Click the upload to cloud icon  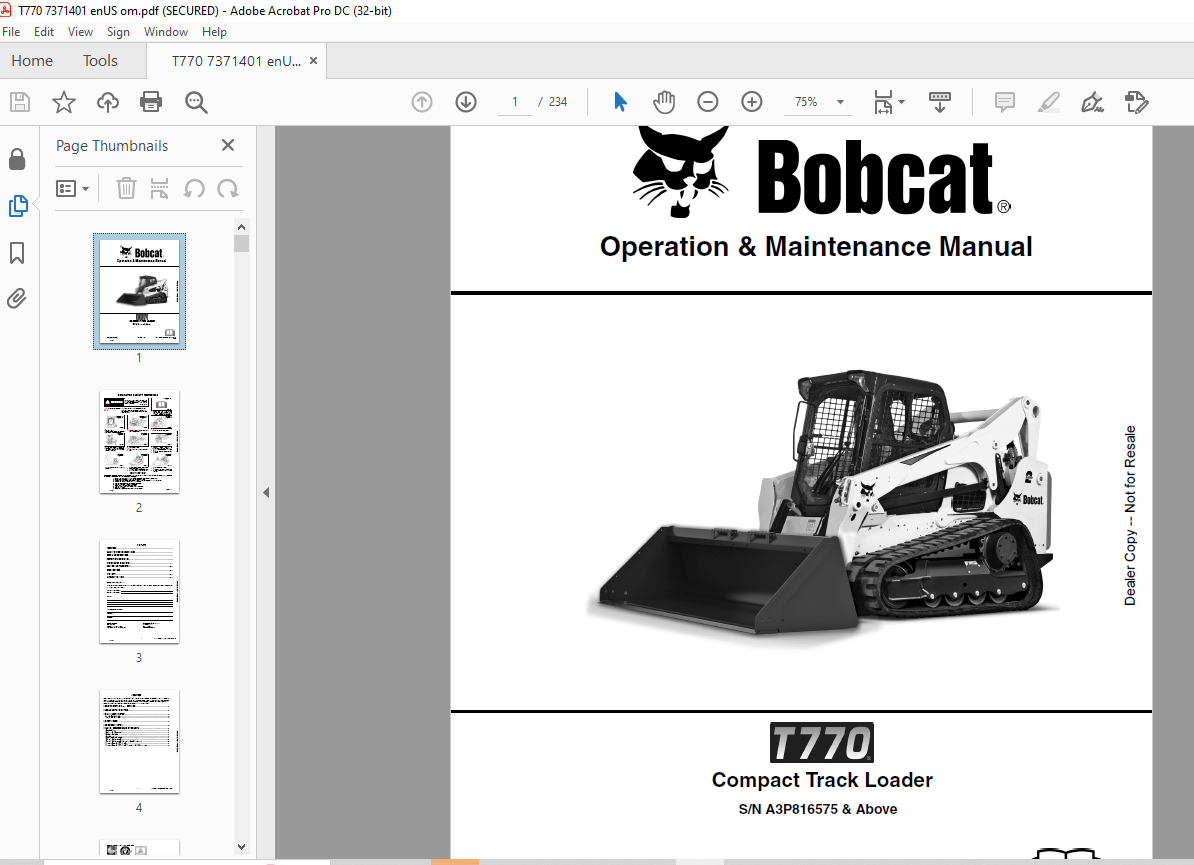[x=107, y=102]
